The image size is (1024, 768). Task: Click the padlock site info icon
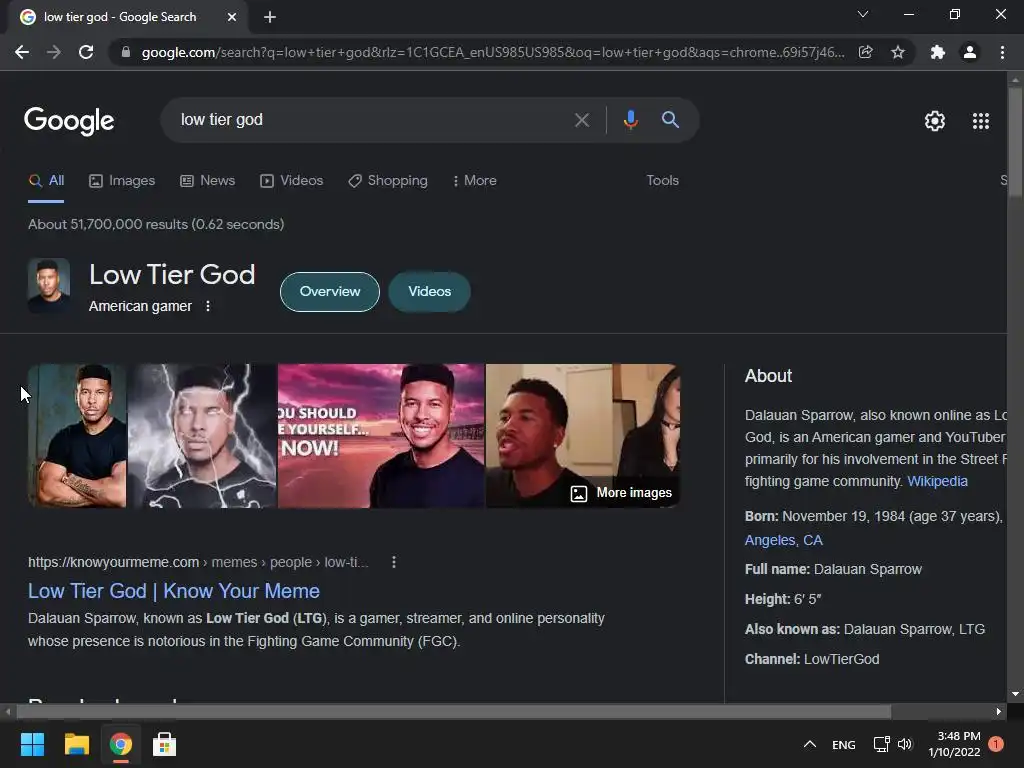(x=126, y=52)
